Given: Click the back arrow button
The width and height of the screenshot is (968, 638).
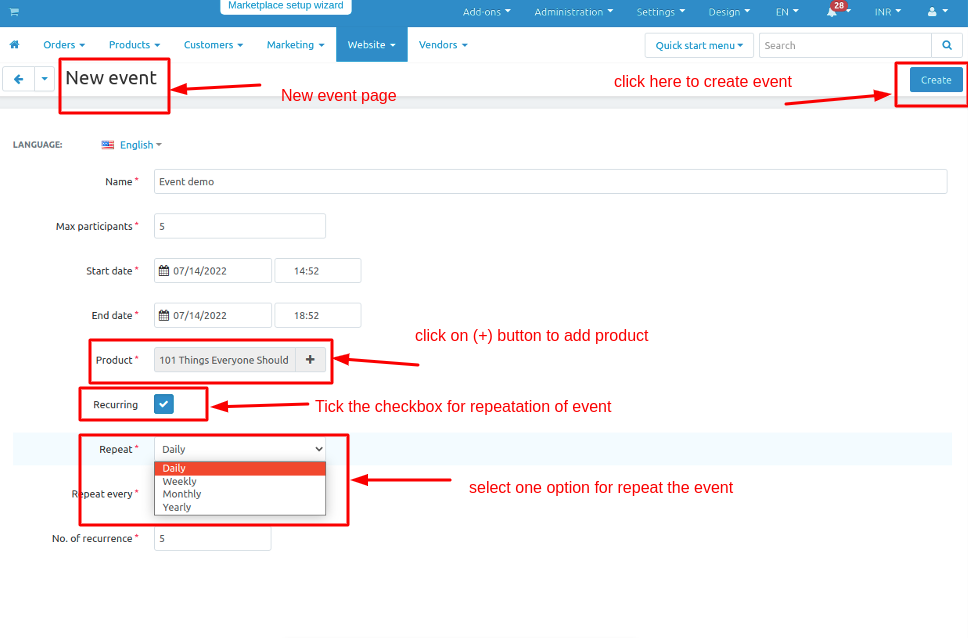Looking at the screenshot, I should coord(18,80).
